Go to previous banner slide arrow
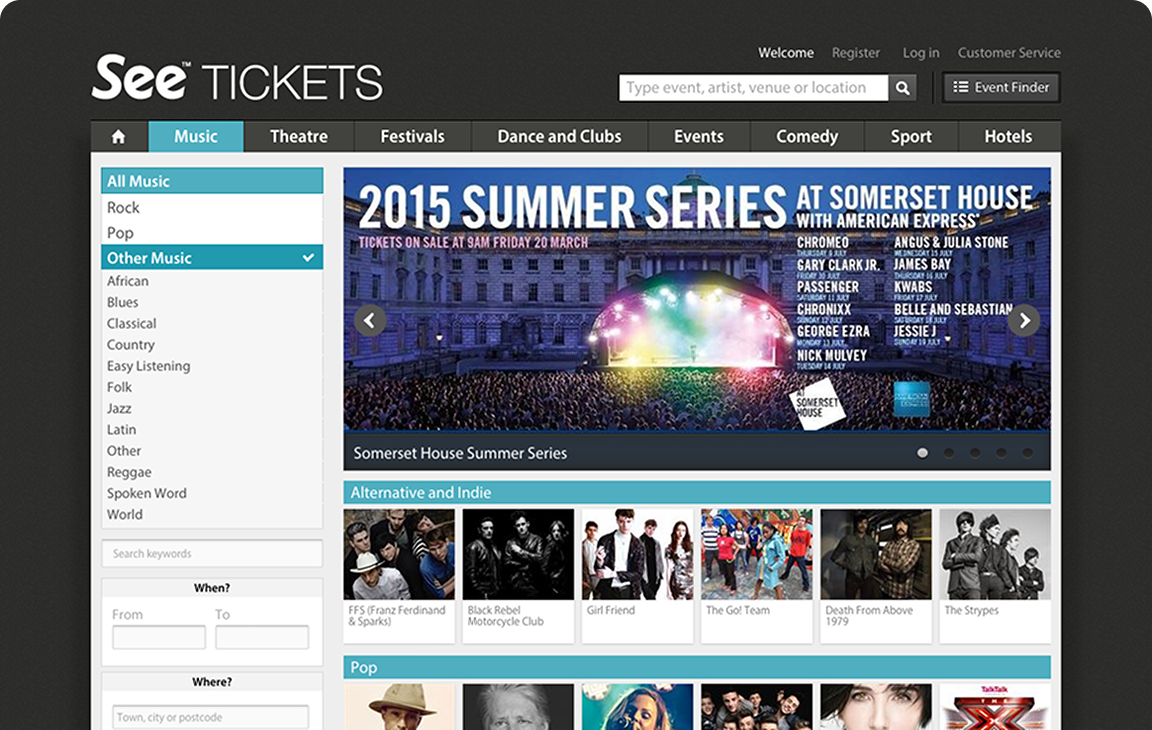Viewport: 1152px width, 730px height. click(370, 320)
